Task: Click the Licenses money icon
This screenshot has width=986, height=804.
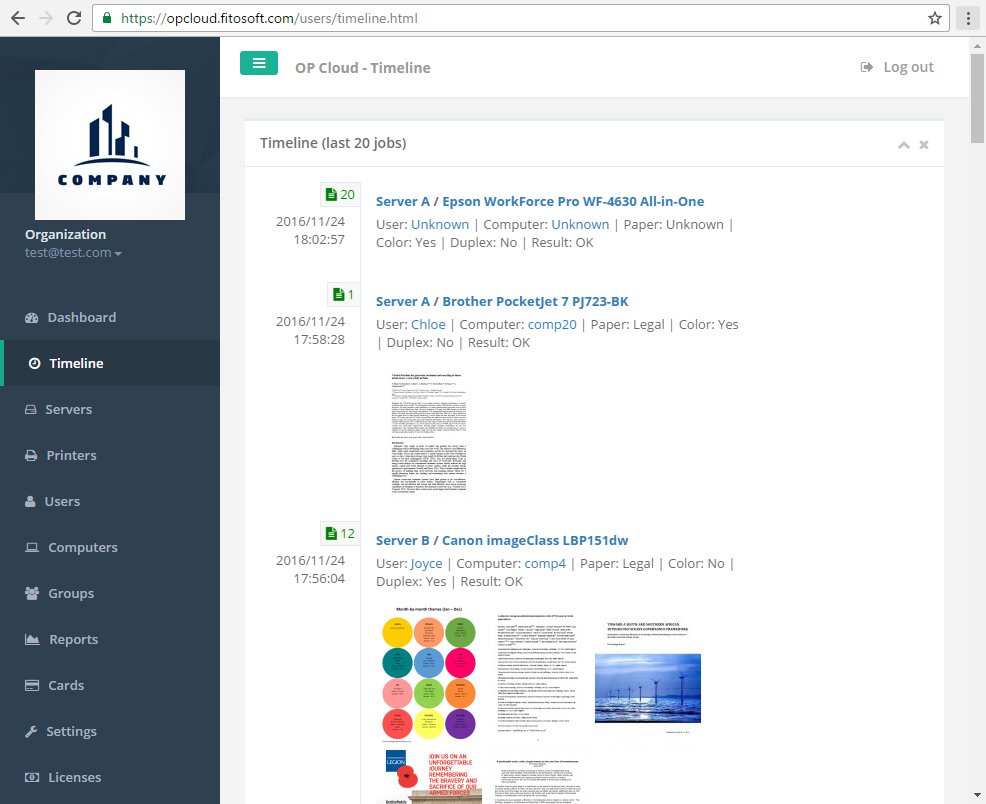Action: tap(31, 777)
